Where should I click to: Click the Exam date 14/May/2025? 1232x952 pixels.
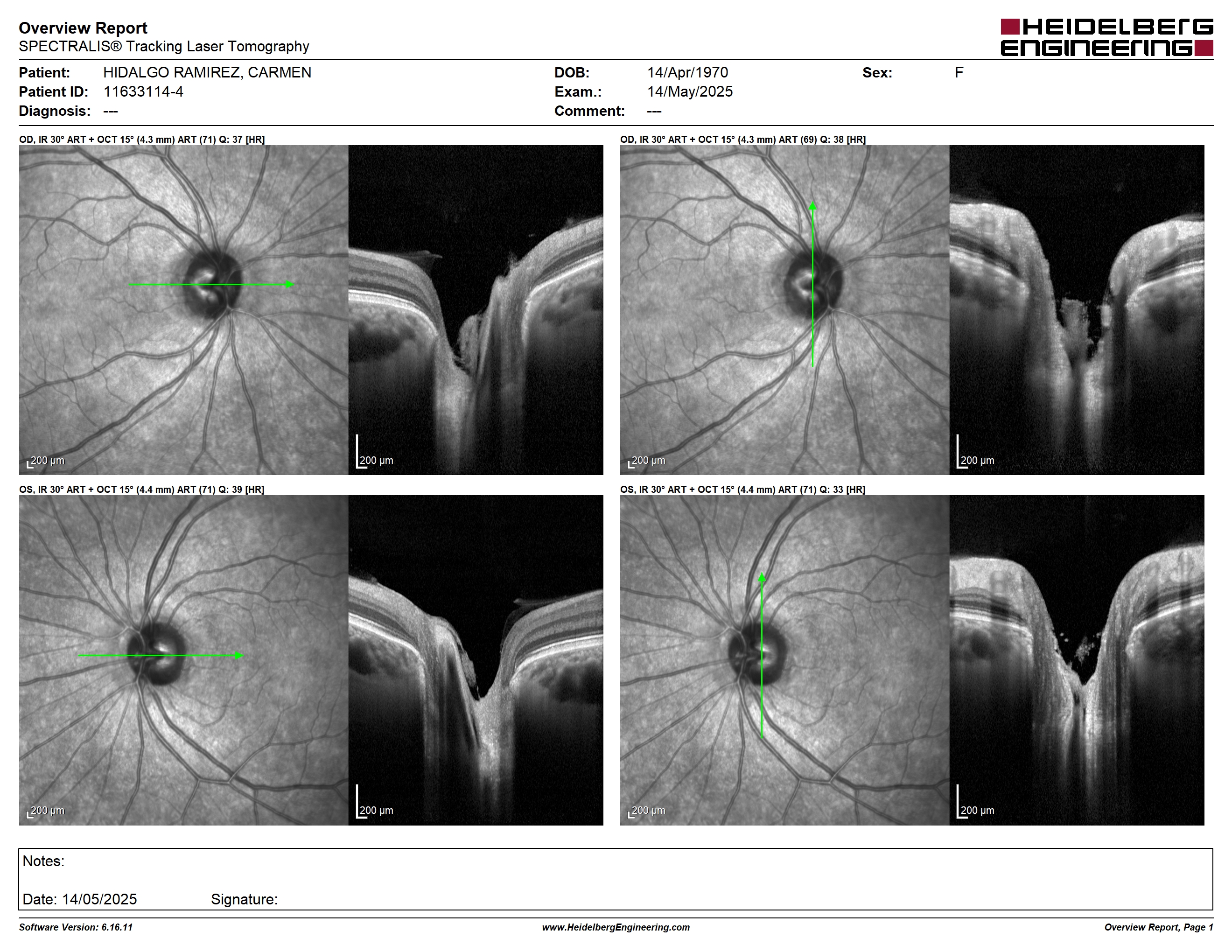point(690,91)
